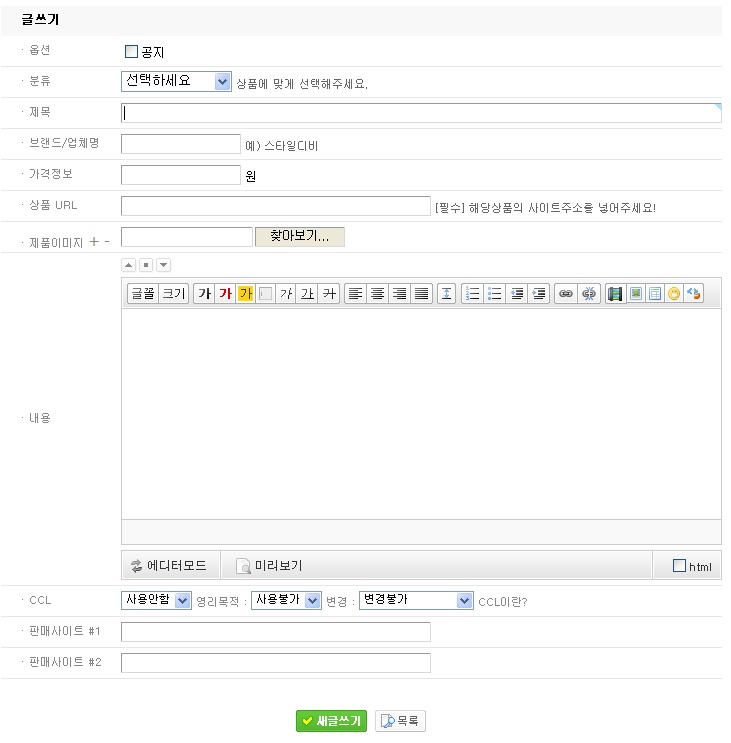Open the emoticon picker
731x743 pixels.
674,294
